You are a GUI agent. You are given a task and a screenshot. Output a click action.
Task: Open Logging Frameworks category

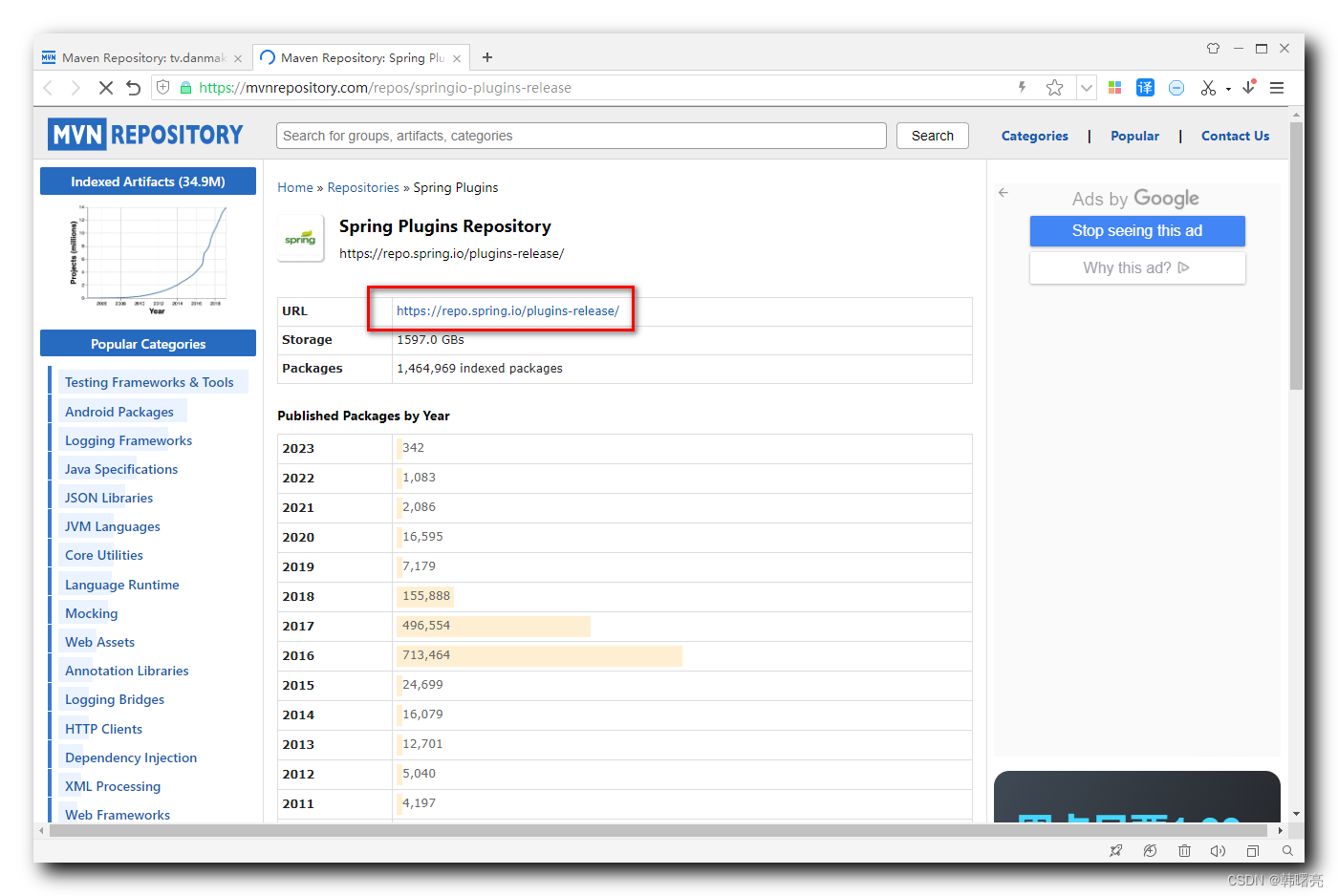(128, 440)
